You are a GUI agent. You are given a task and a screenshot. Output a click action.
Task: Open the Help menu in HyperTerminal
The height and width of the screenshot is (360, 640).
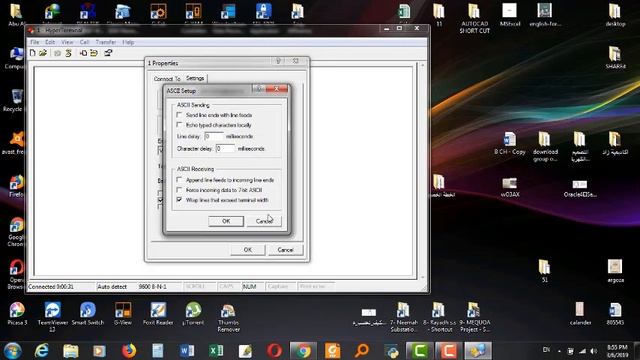(x=128, y=42)
